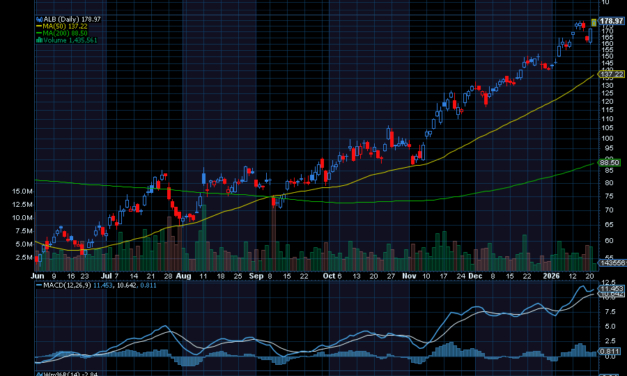Click the Dec label on the date axis
The width and height of the screenshot is (627, 376).
475,276
